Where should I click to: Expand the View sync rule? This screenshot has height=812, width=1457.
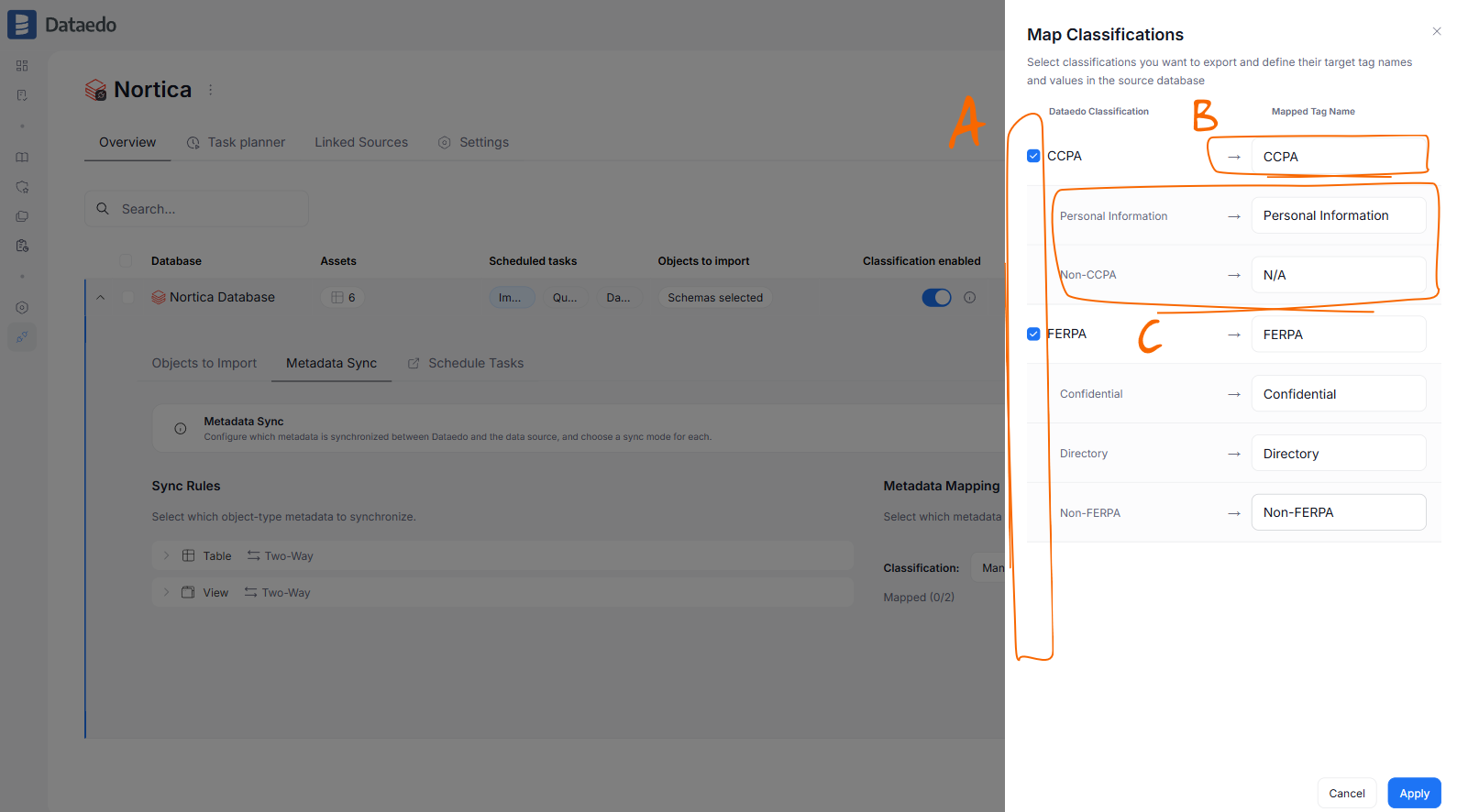[166, 592]
